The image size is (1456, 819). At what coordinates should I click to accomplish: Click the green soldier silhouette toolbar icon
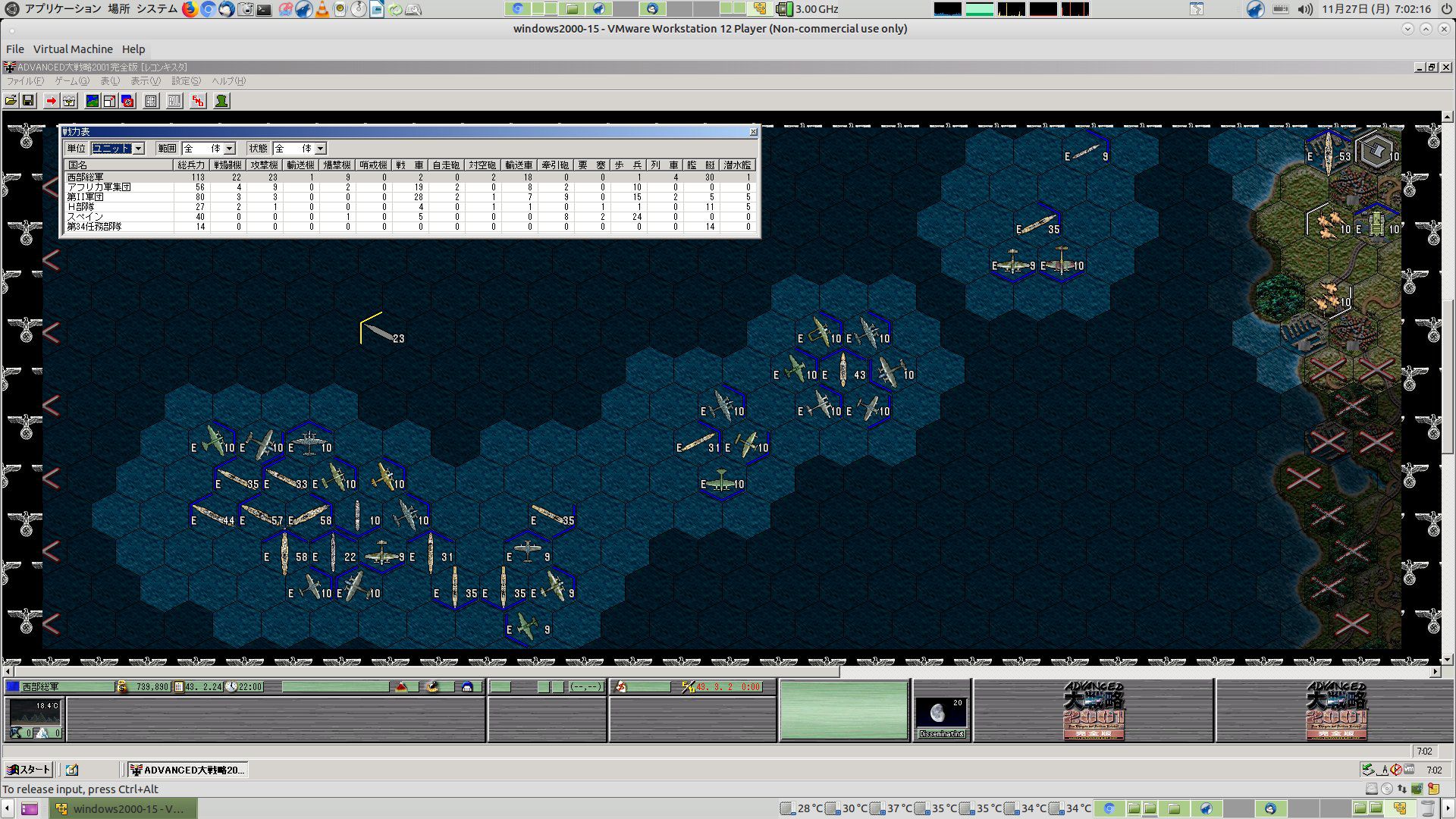click(221, 101)
